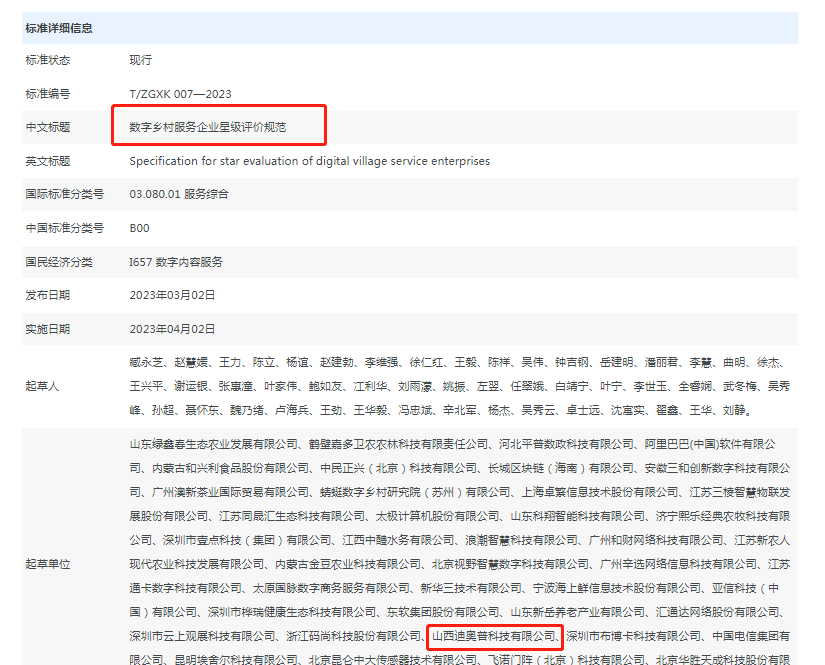The width and height of the screenshot is (825, 665).
Task: Click the 英文标题 label
Action: tap(48, 161)
